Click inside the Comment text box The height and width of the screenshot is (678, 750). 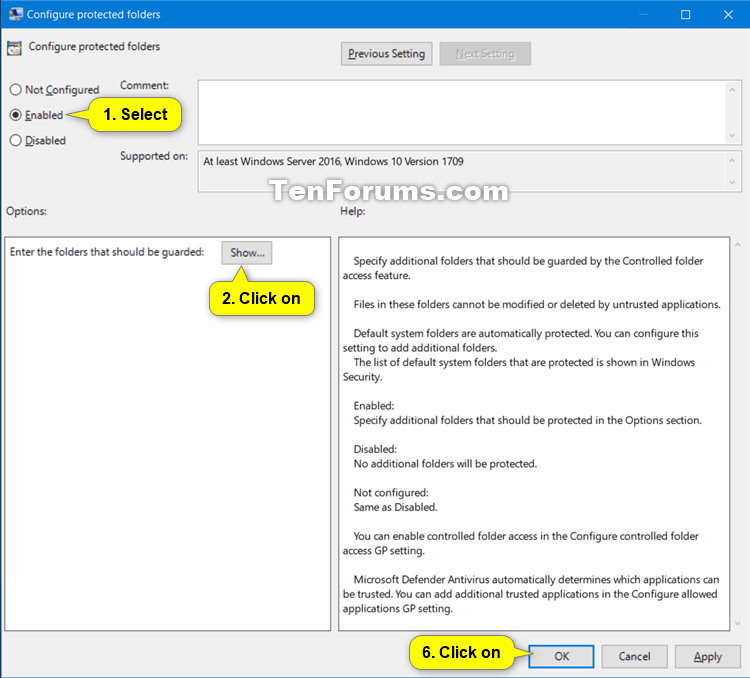point(462,112)
